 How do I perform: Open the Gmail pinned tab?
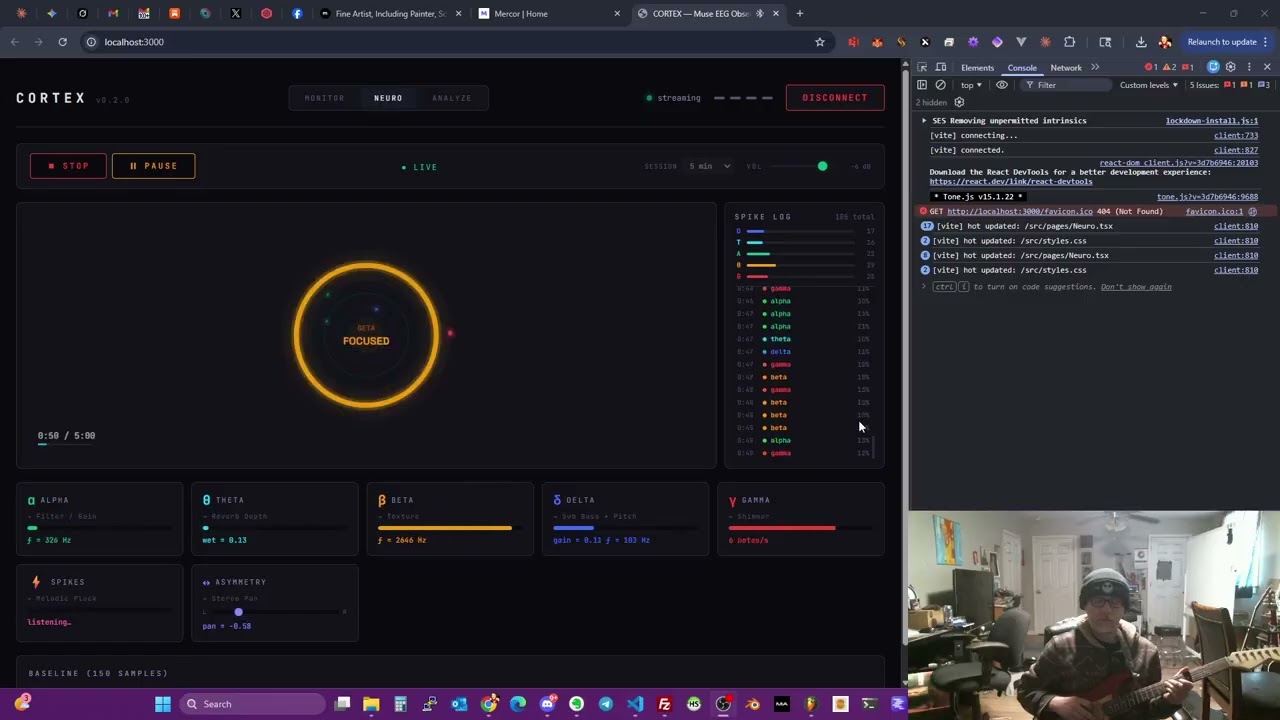pos(113,14)
